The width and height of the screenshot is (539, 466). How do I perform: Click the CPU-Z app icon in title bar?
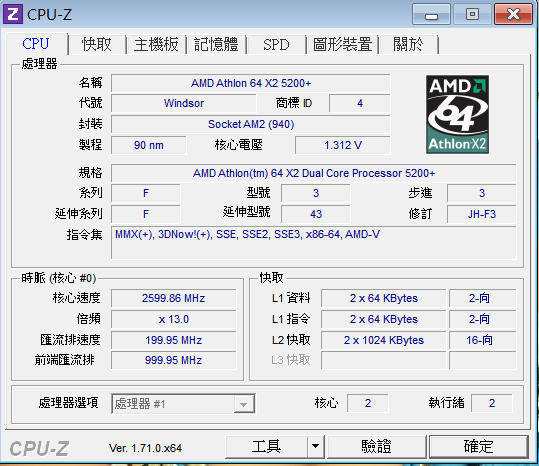click(x=13, y=14)
